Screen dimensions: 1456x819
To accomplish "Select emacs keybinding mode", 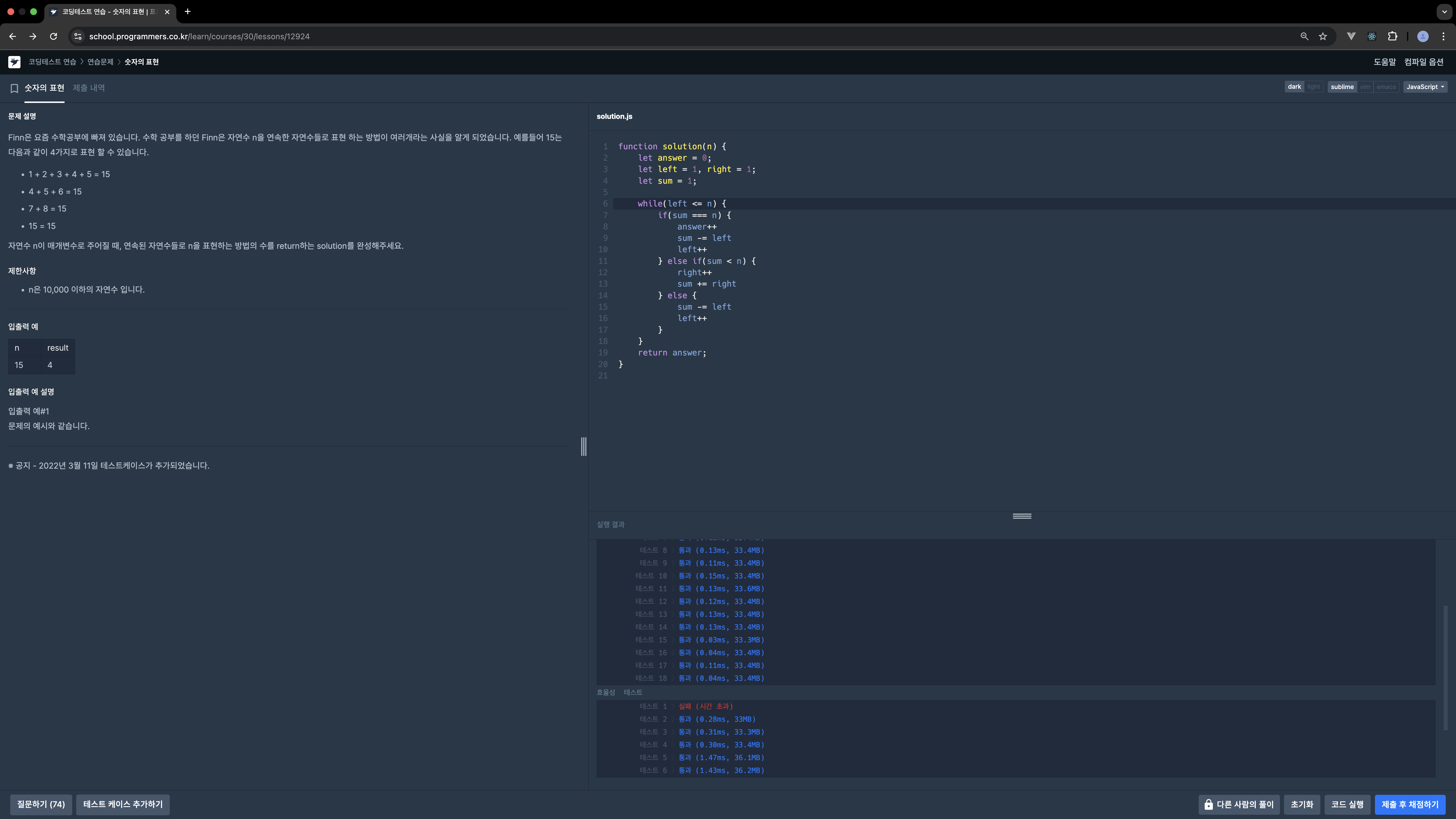I will pos(1386,87).
